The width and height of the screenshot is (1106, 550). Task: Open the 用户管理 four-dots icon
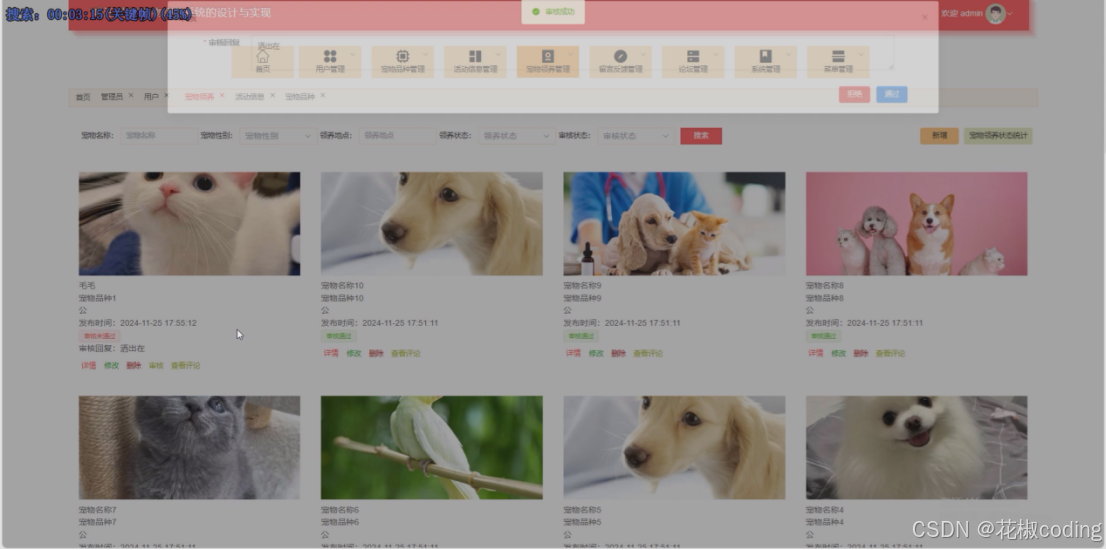tap(330, 56)
